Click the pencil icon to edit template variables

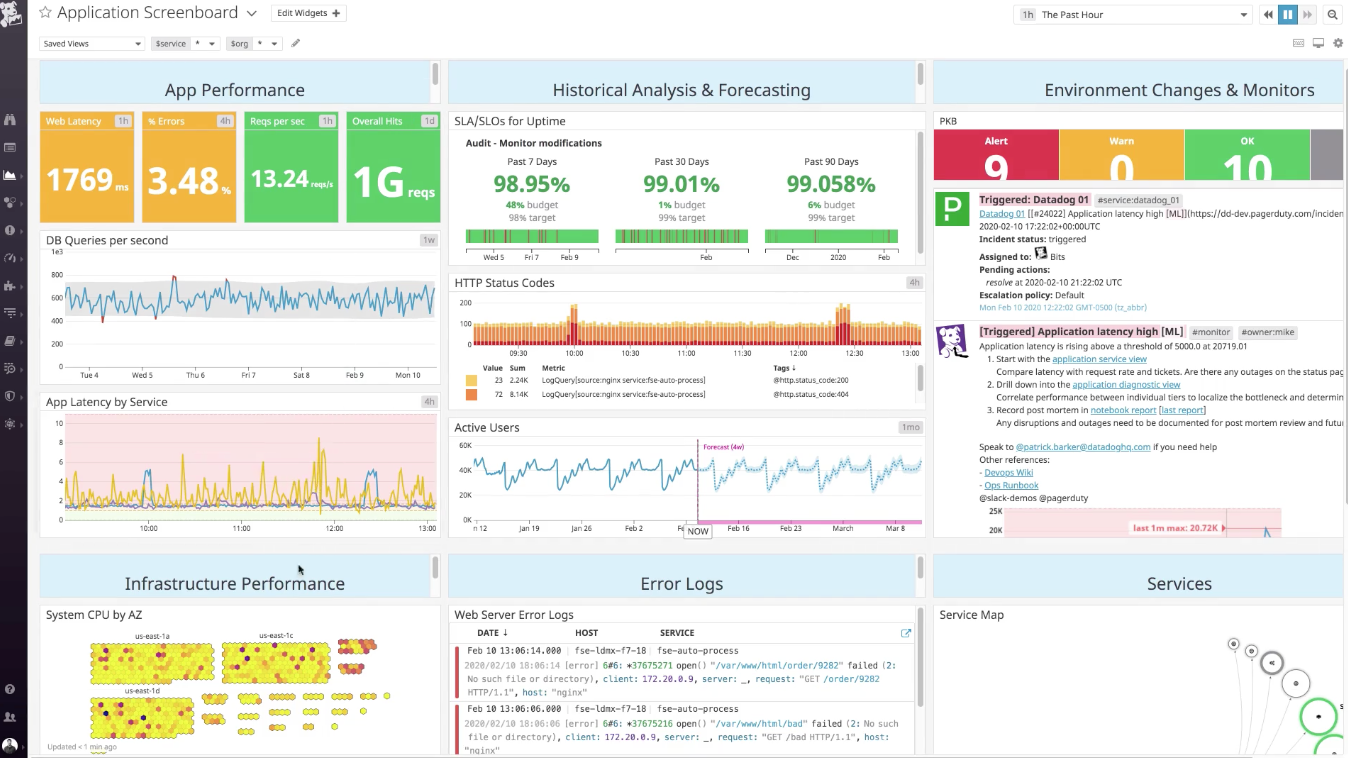point(295,44)
